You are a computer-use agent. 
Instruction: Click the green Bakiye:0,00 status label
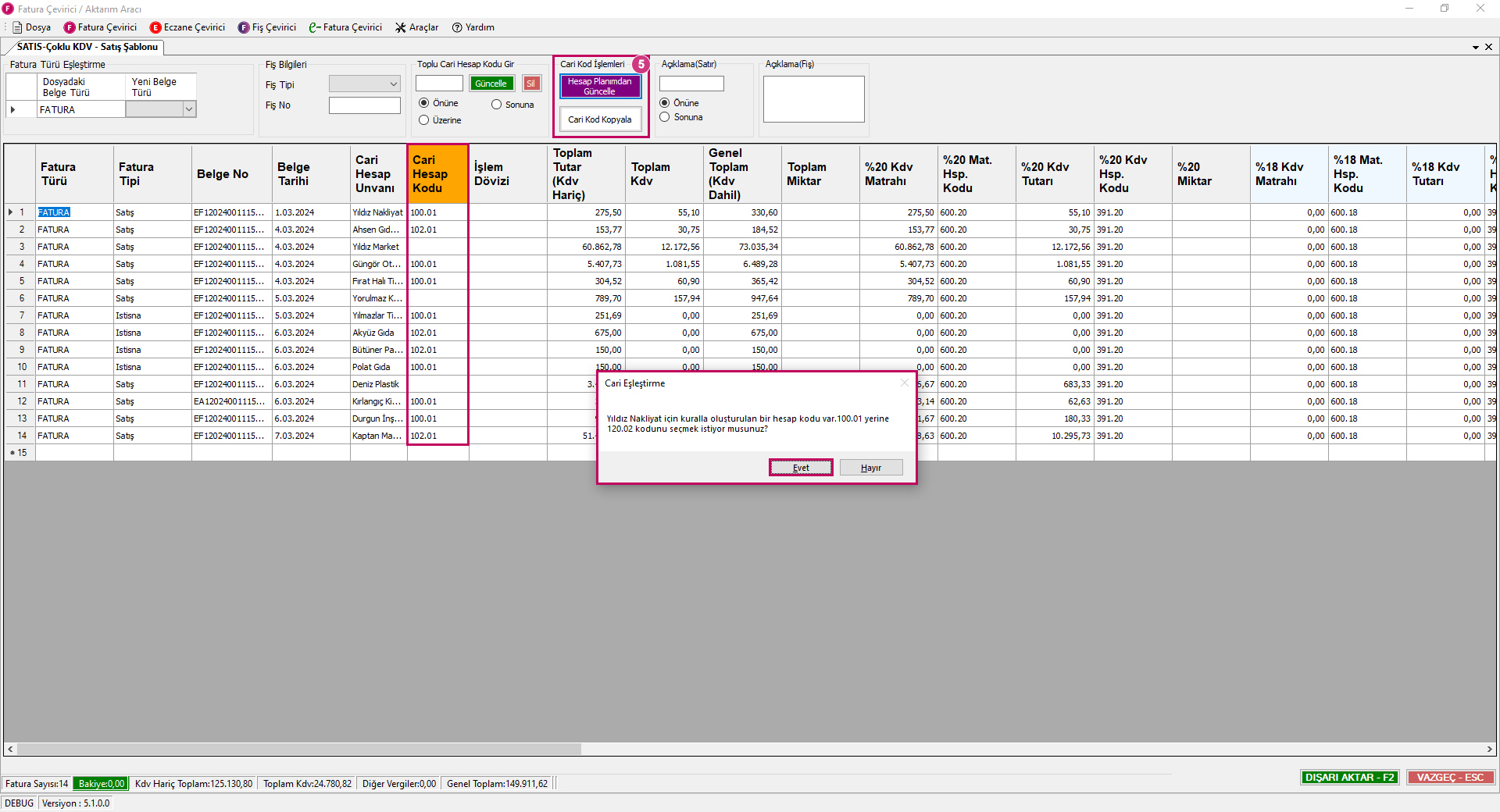[101, 784]
